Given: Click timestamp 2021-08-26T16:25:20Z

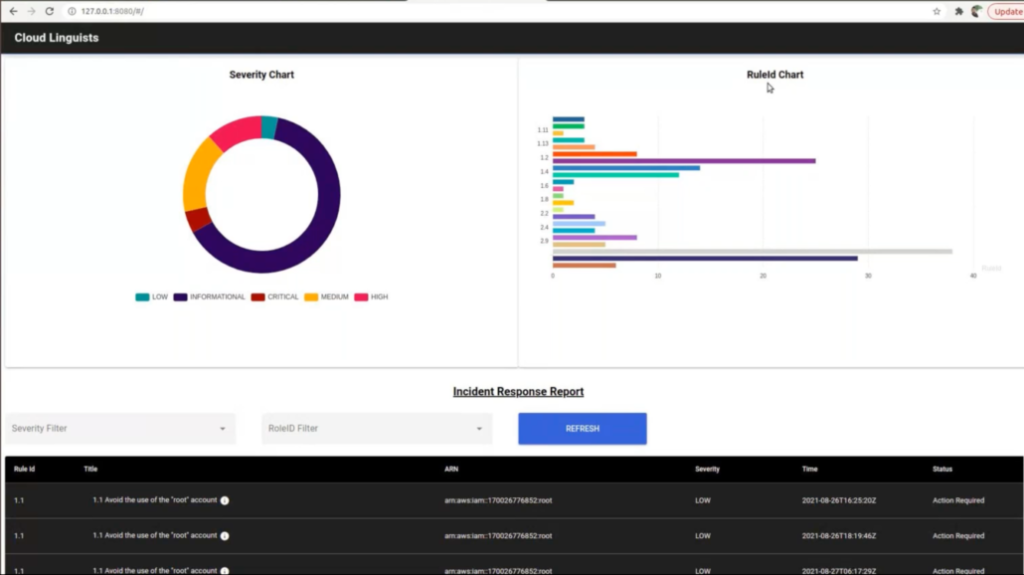Looking at the screenshot, I should (x=839, y=501).
